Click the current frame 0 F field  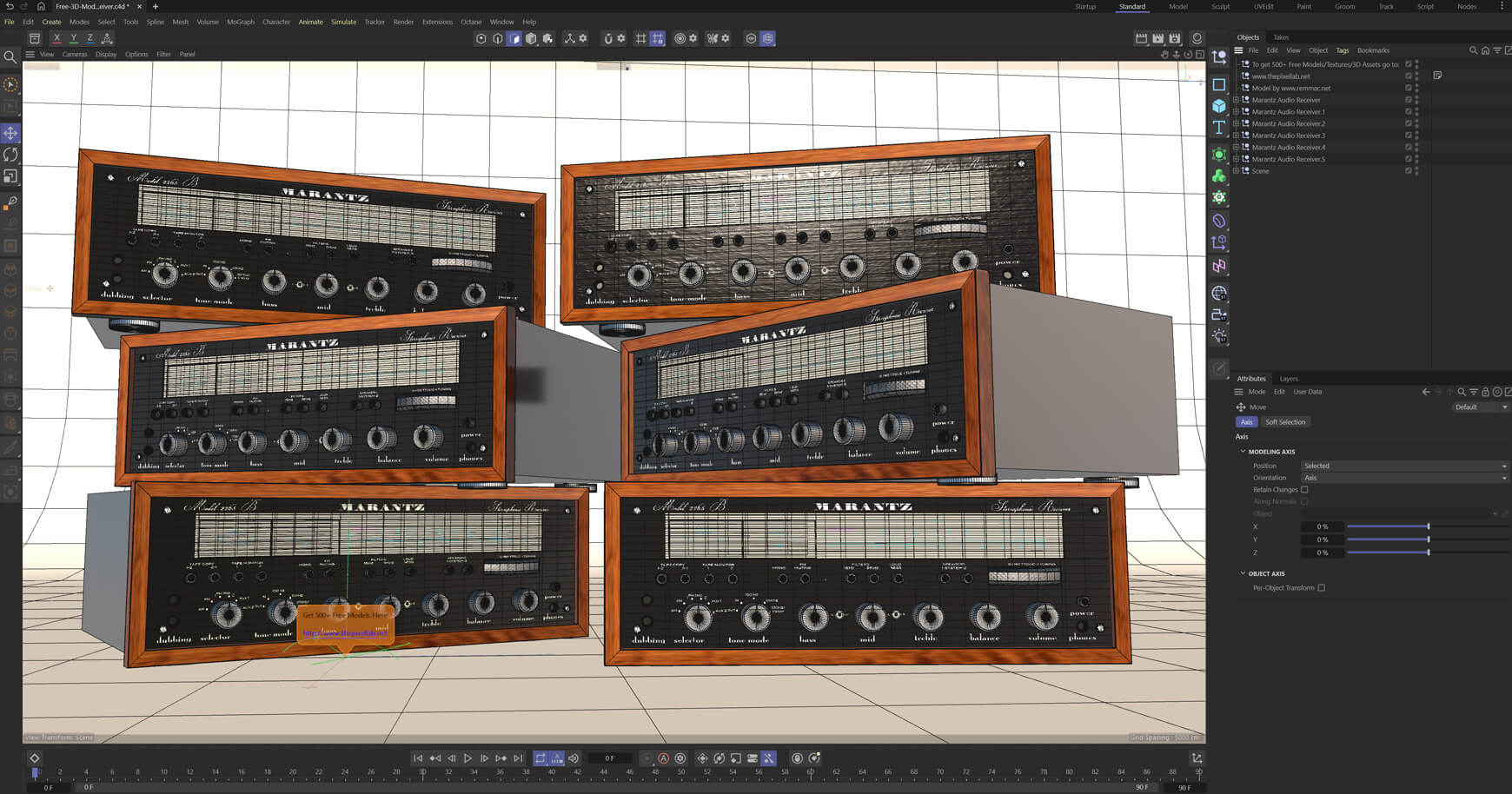610,758
